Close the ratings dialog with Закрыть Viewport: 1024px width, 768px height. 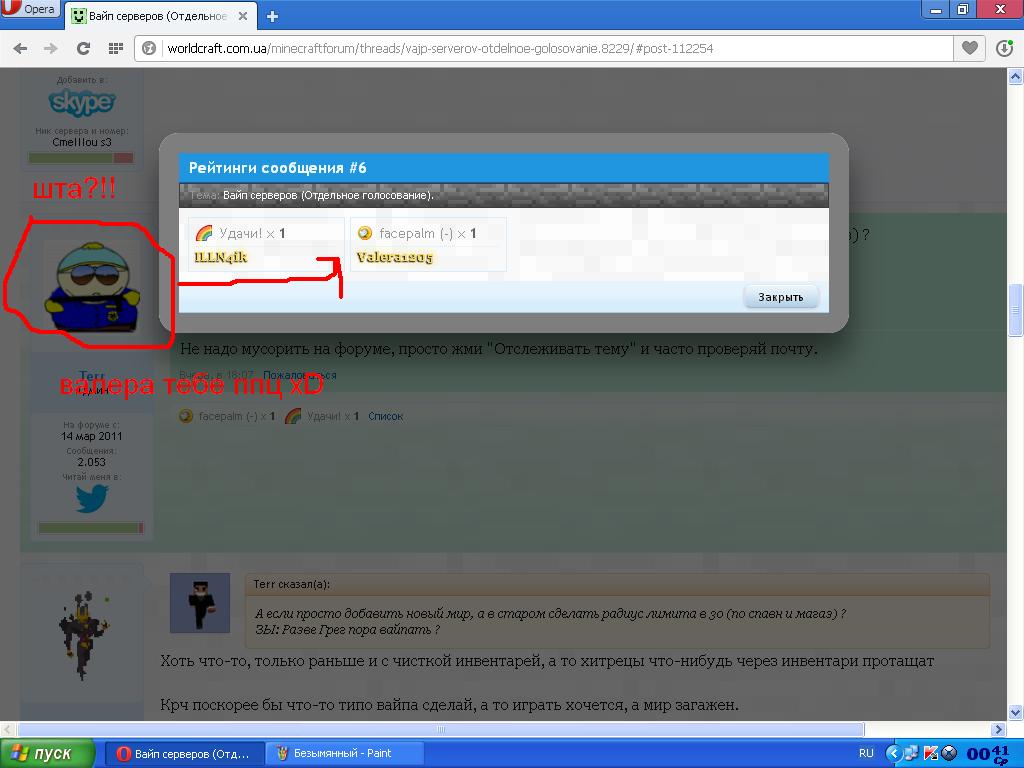click(x=780, y=297)
